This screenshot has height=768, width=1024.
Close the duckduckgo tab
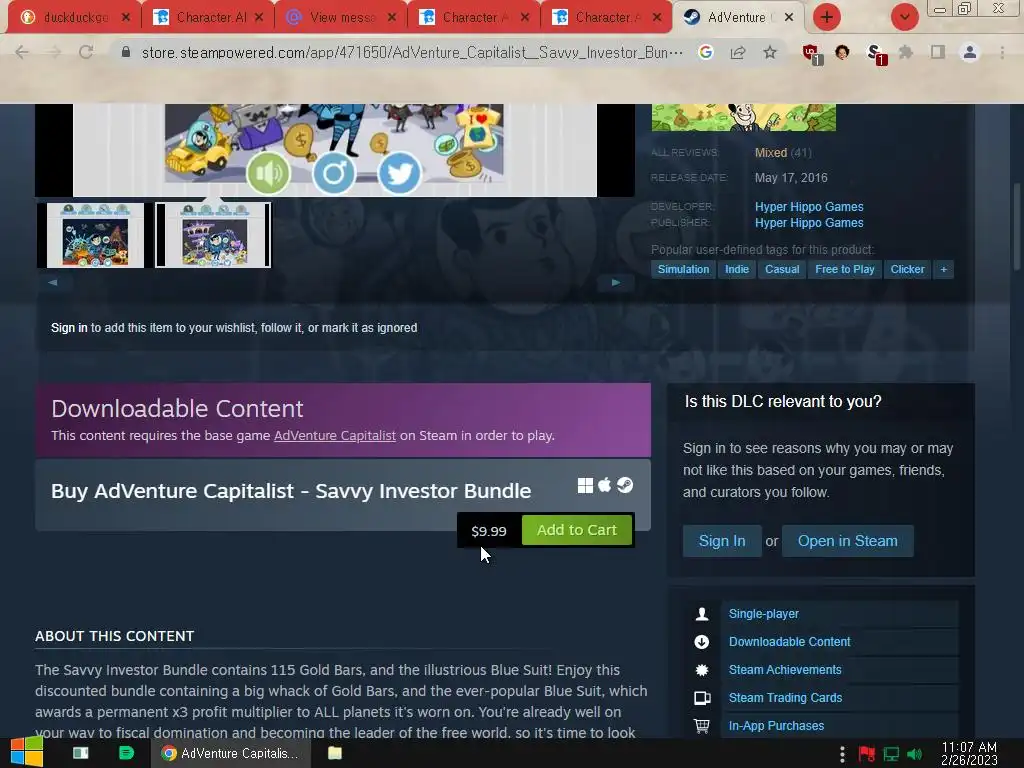click(x=126, y=17)
